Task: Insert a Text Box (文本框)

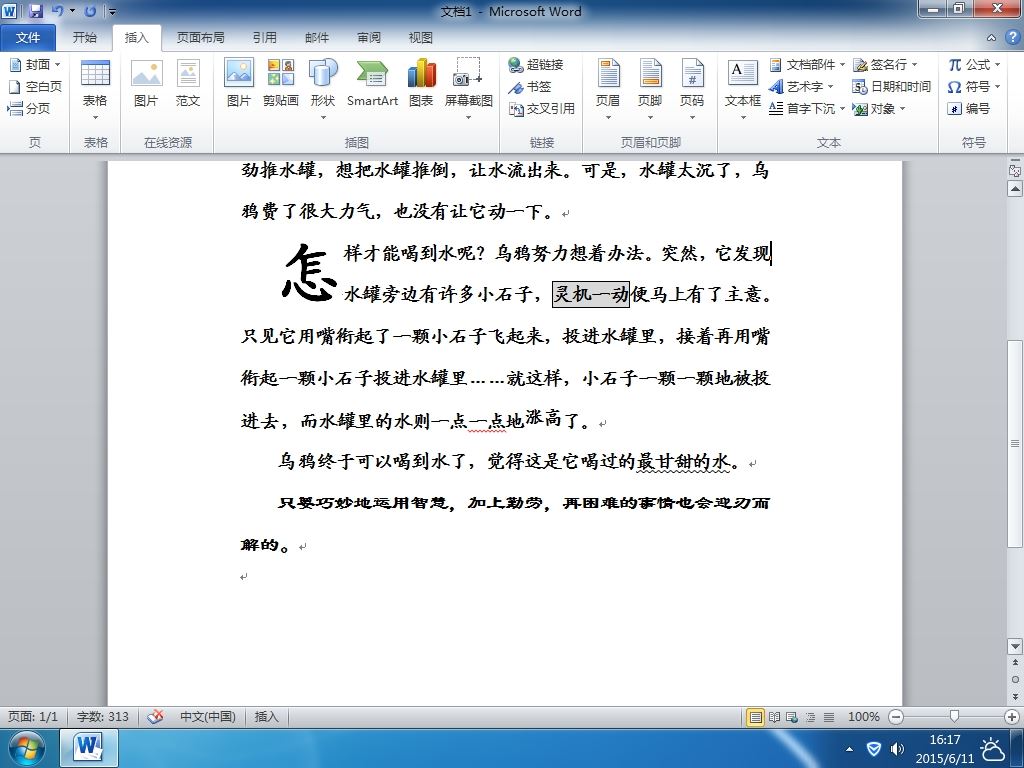Action: click(743, 90)
